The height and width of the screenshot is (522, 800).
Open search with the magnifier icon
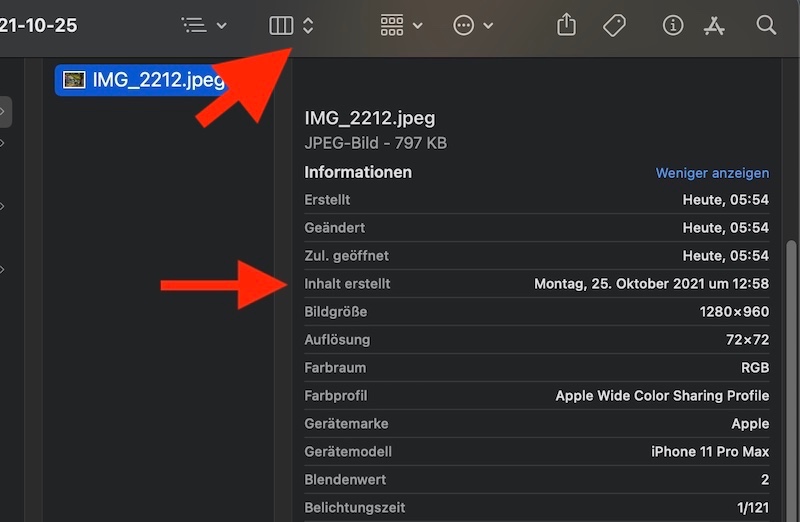click(766, 25)
